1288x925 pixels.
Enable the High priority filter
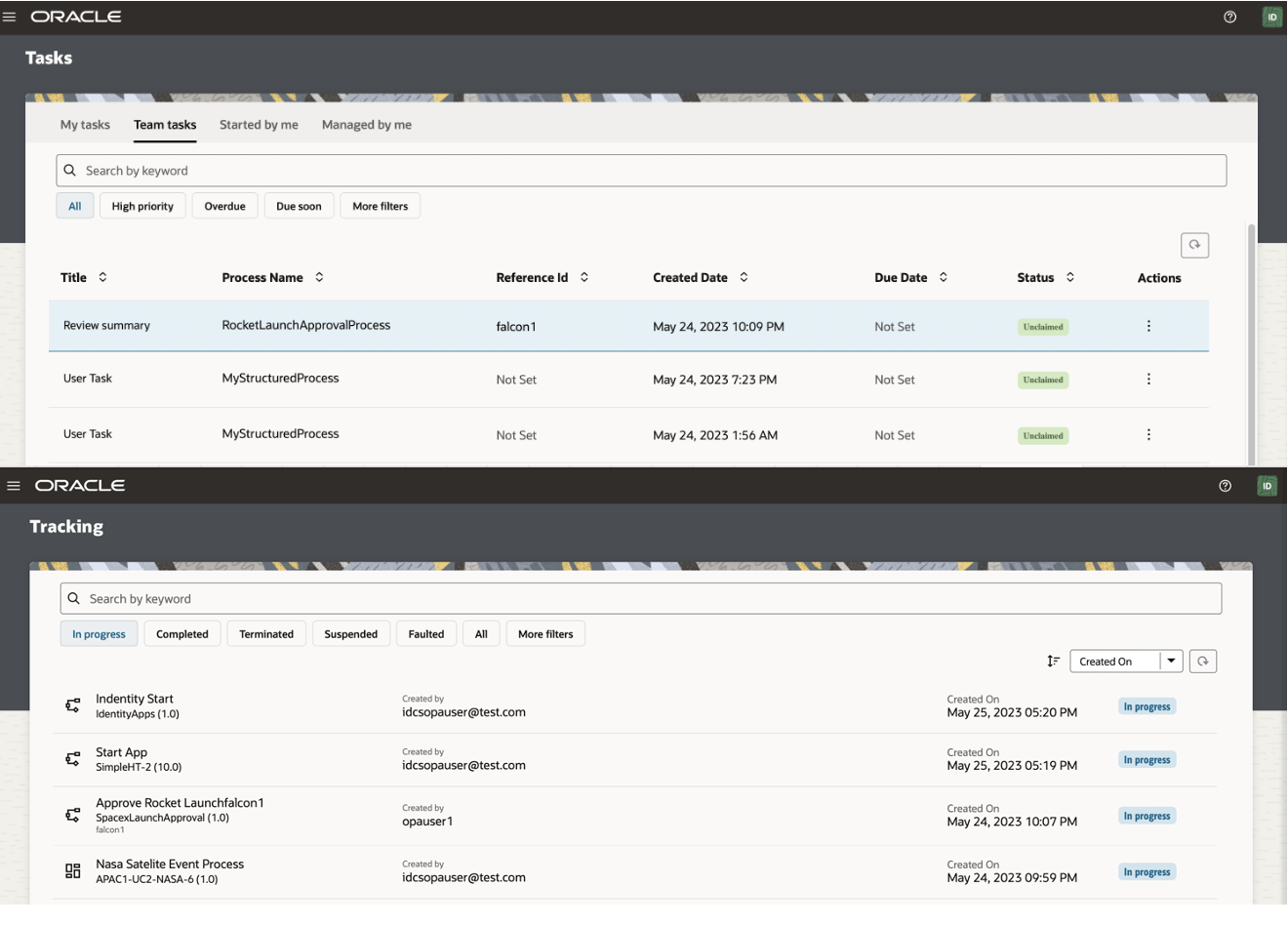(x=142, y=205)
